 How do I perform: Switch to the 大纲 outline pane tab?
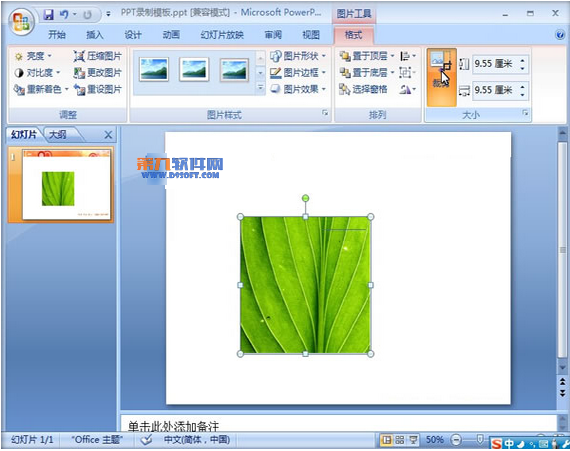click(x=57, y=135)
